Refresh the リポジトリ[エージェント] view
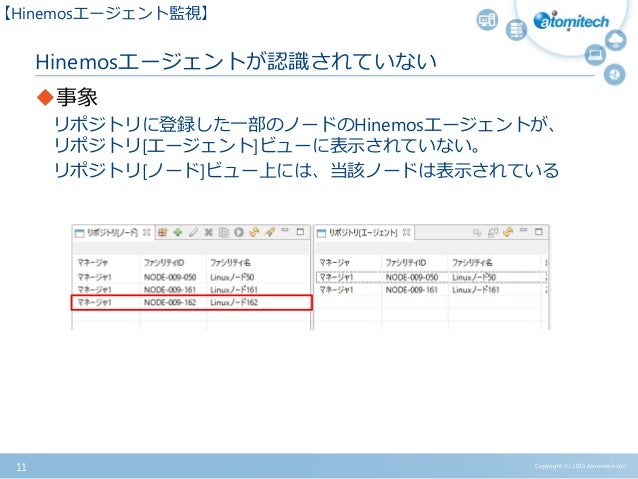Viewport: 638px width, 479px height. click(x=508, y=232)
